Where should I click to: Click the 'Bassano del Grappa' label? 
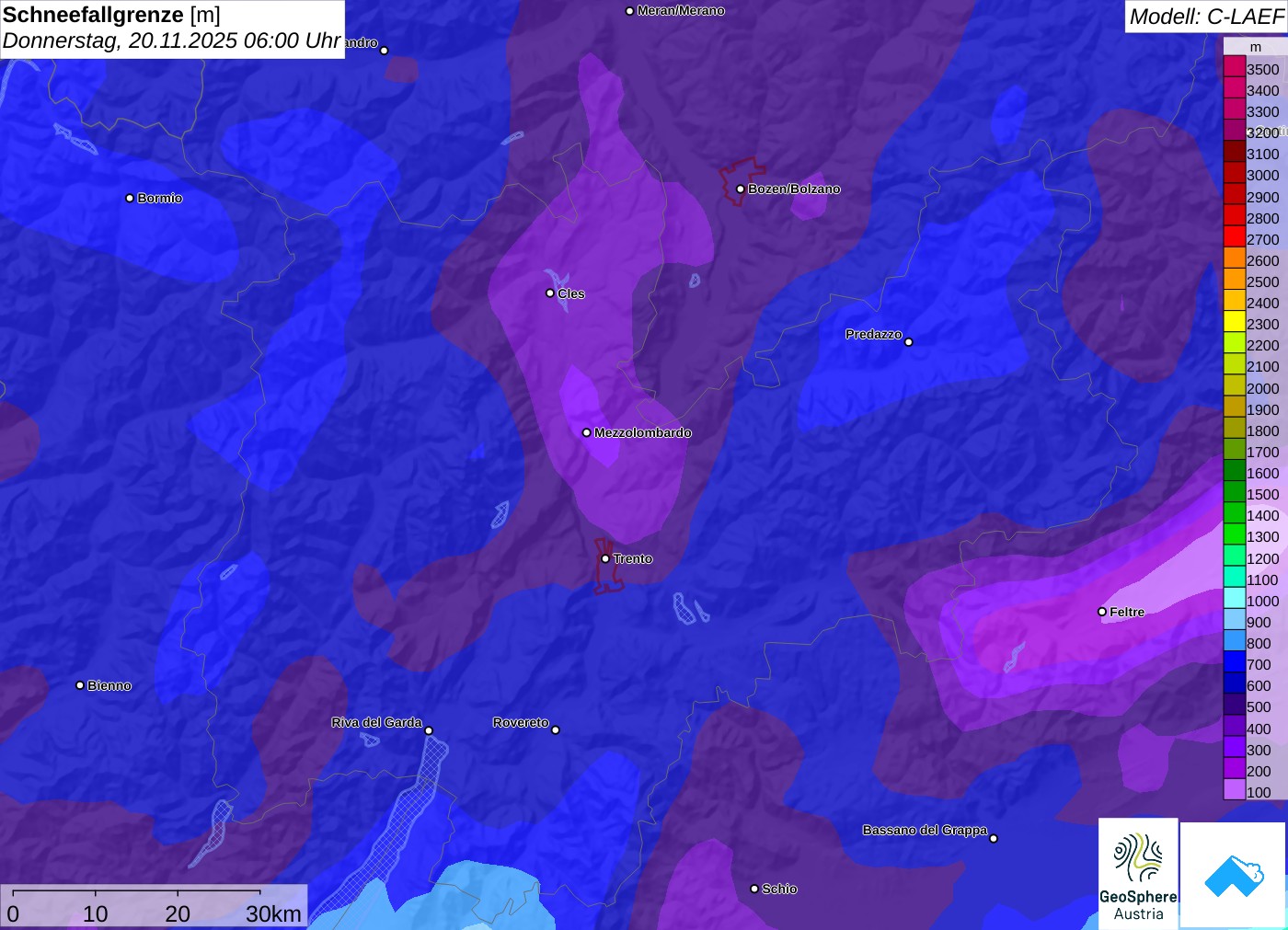tap(925, 830)
